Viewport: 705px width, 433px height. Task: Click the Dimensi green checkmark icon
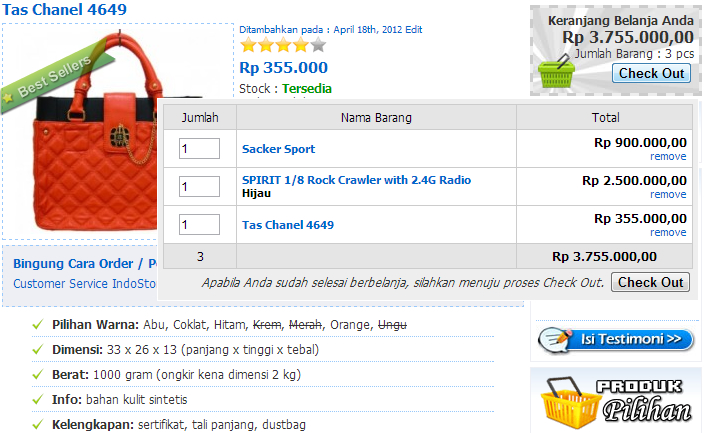pyautogui.click(x=37, y=350)
